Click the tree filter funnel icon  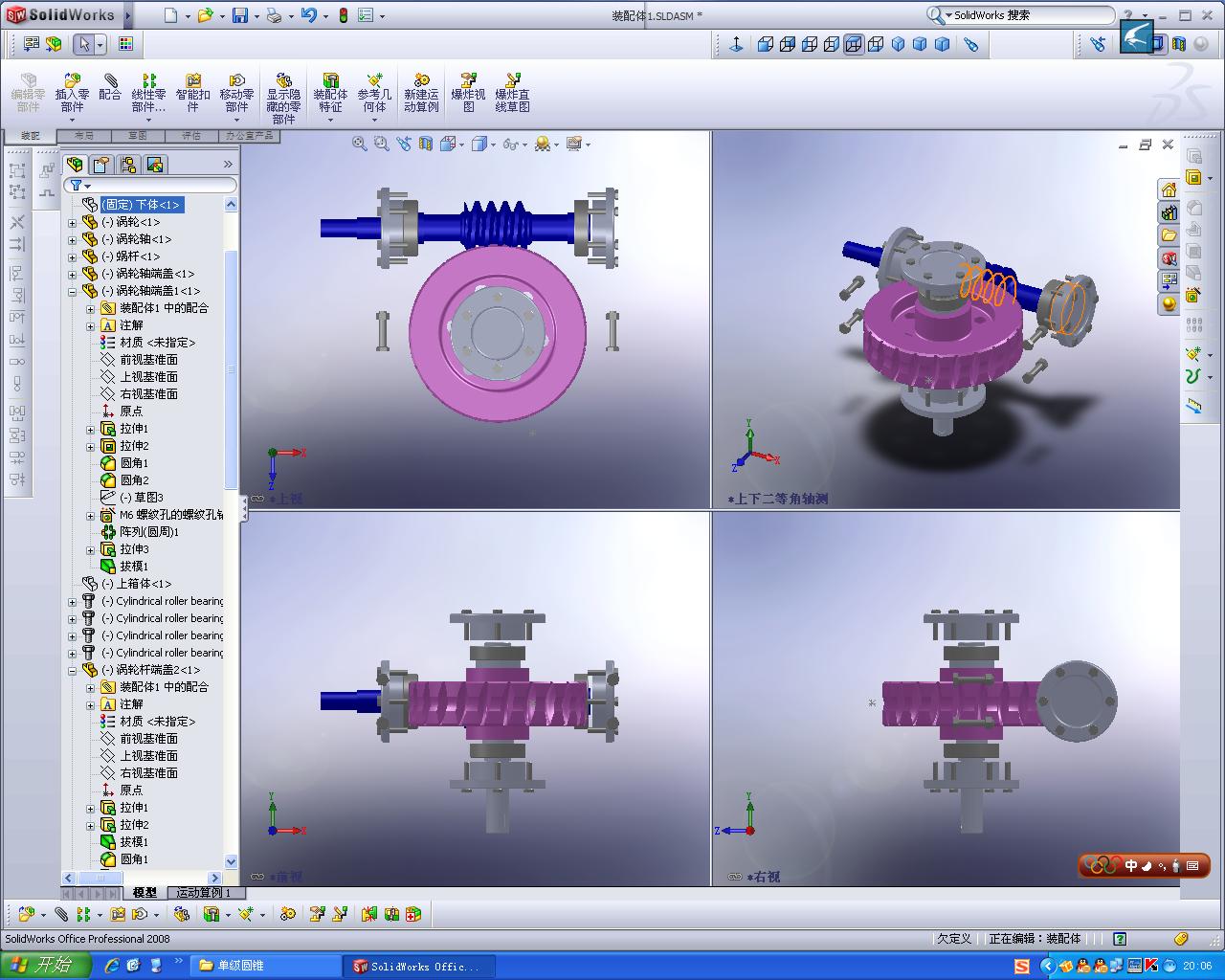(77, 185)
